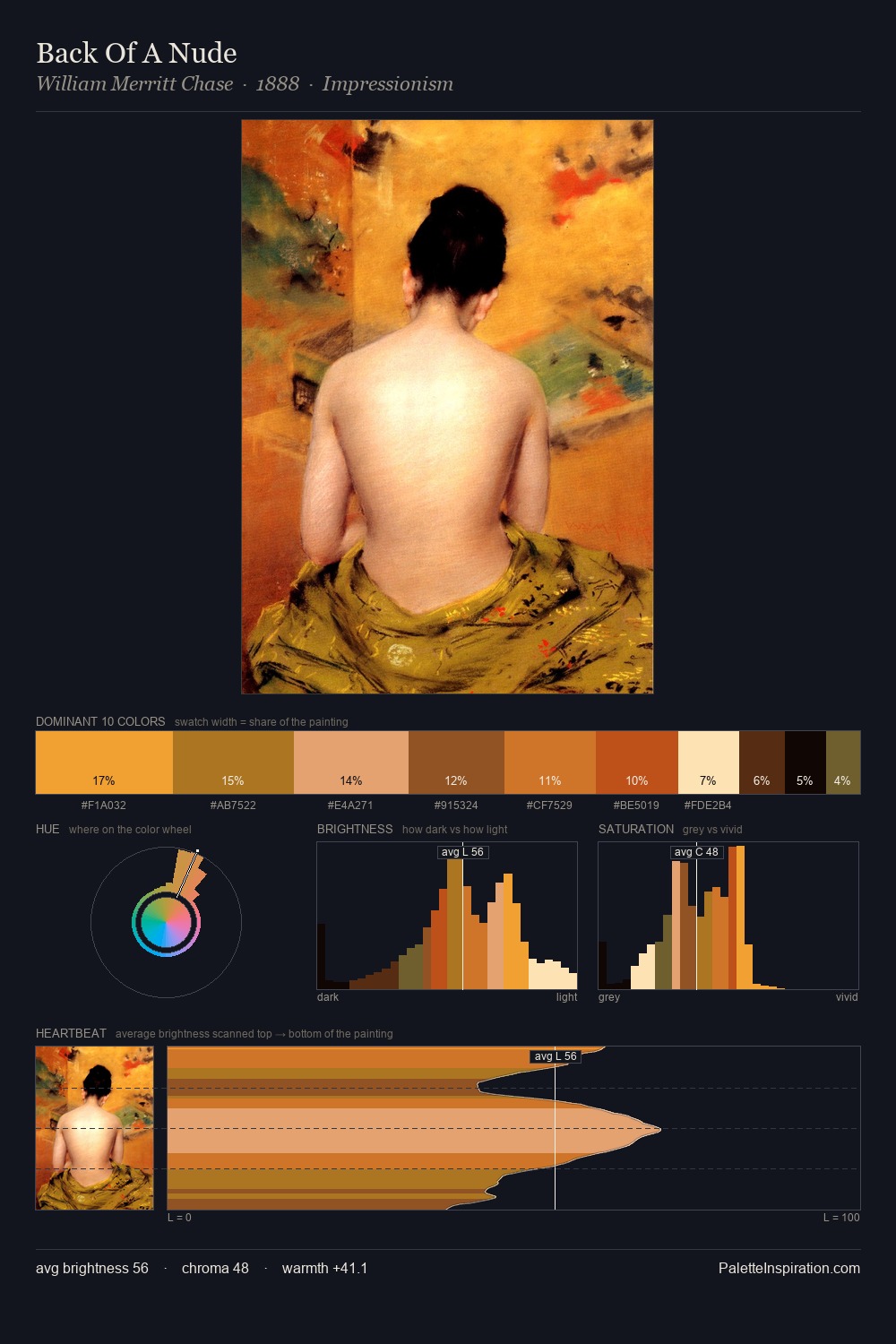Click the hex code '#FDE2B4' text
The width and height of the screenshot is (896, 1344).
[x=708, y=805]
